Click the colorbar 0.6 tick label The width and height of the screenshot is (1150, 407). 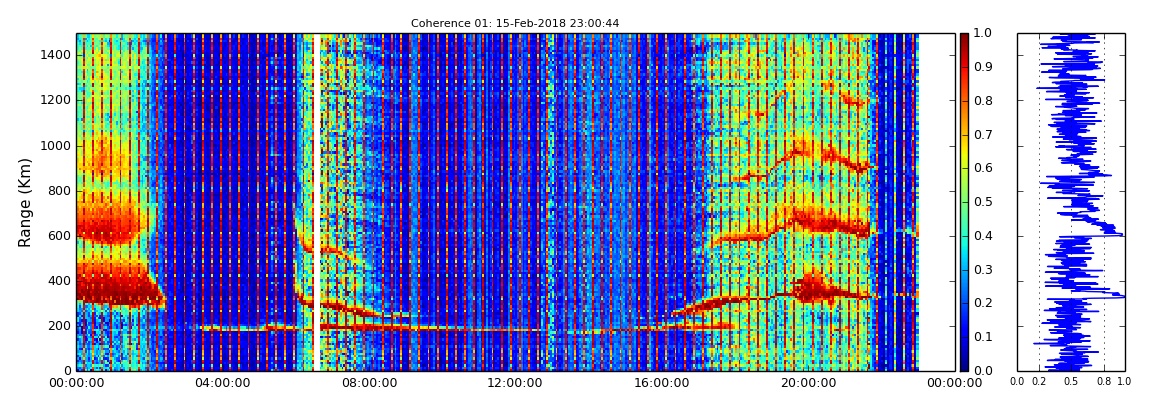click(983, 168)
